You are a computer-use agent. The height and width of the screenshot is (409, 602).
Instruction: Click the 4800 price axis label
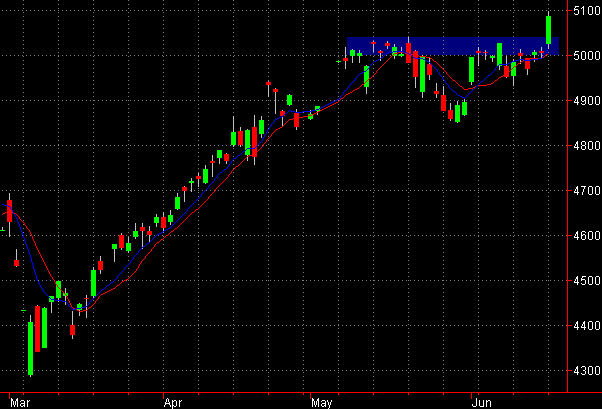click(x=587, y=146)
